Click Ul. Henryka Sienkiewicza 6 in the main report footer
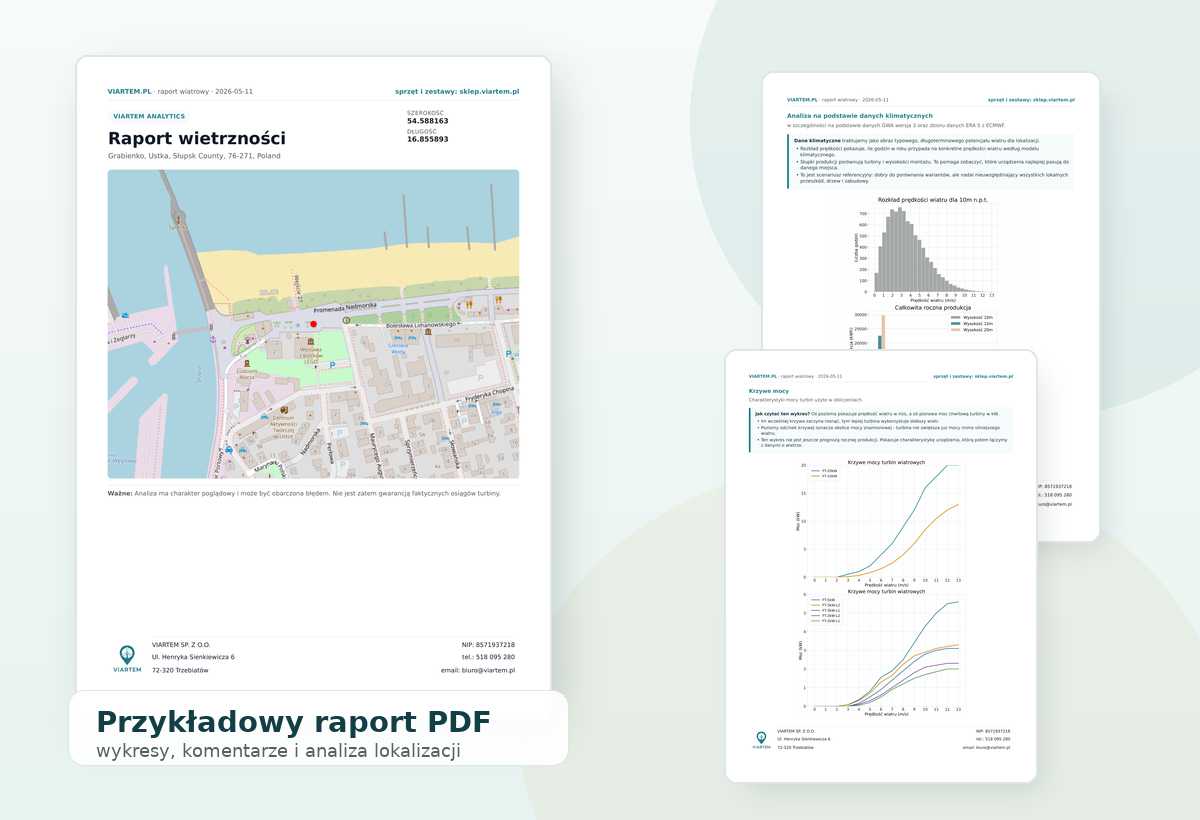The height and width of the screenshot is (820, 1200). point(193,657)
